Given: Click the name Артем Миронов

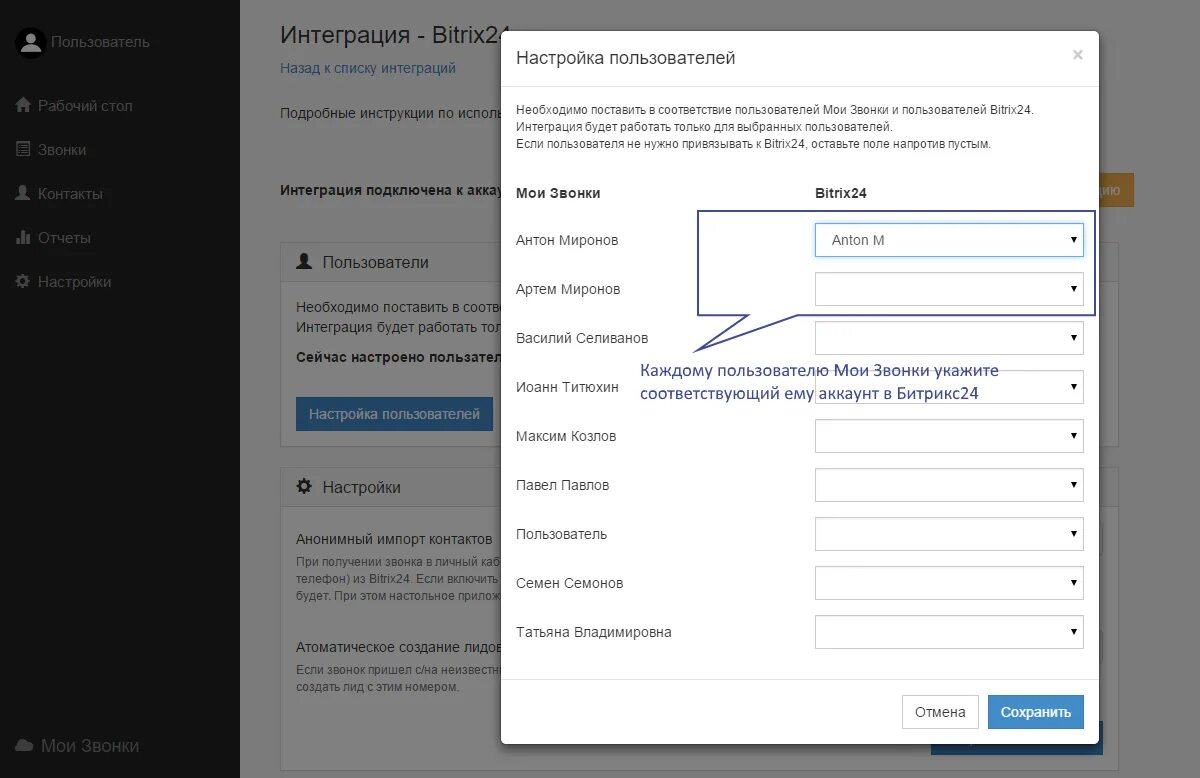Looking at the screenshot, I should (568, 289).
